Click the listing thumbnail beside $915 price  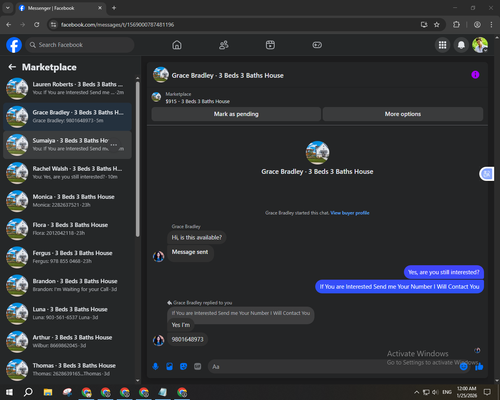(x=156, y=97)
